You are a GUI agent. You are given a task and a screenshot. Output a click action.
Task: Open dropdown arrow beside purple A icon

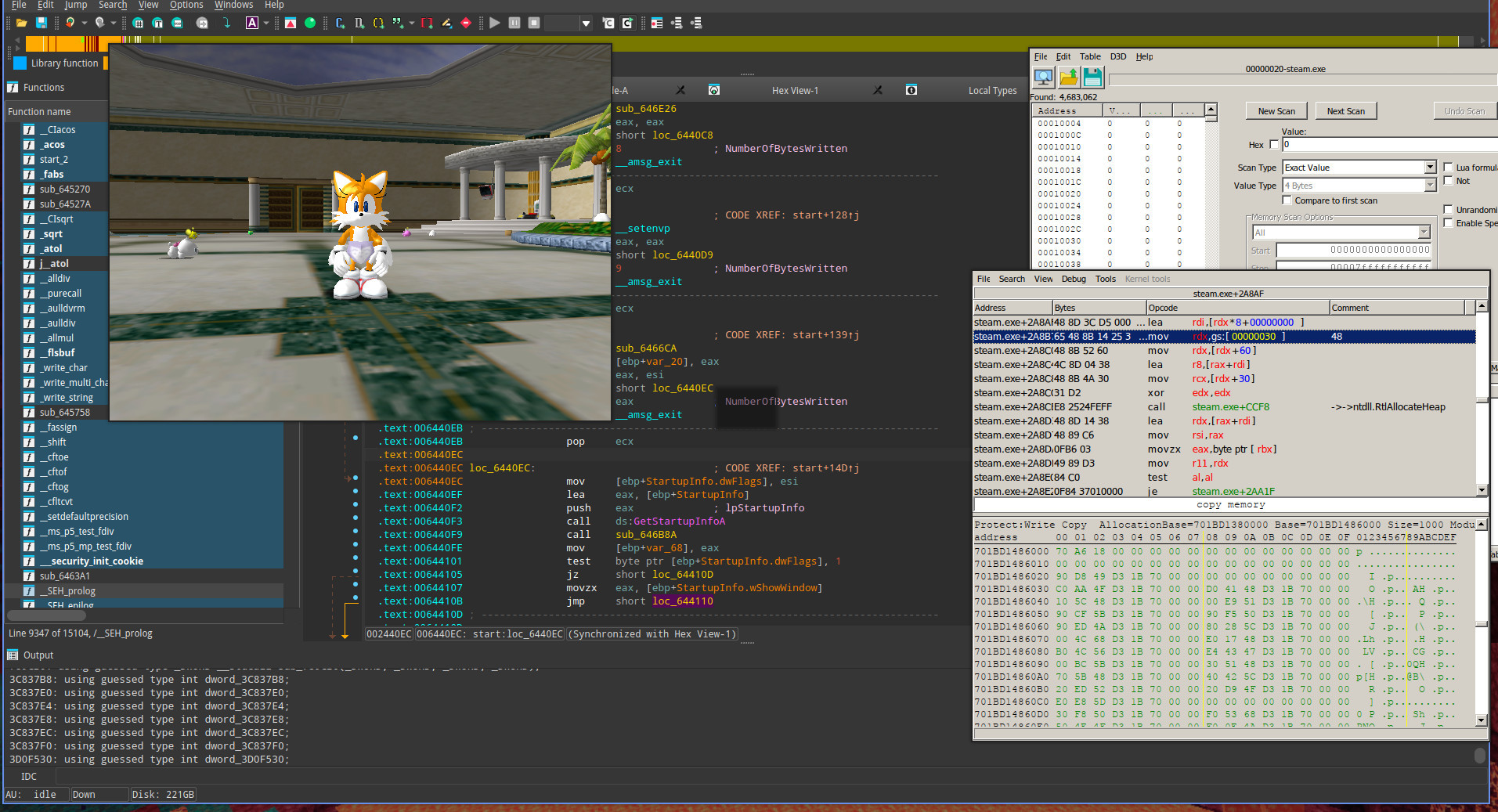click(266, 23)
